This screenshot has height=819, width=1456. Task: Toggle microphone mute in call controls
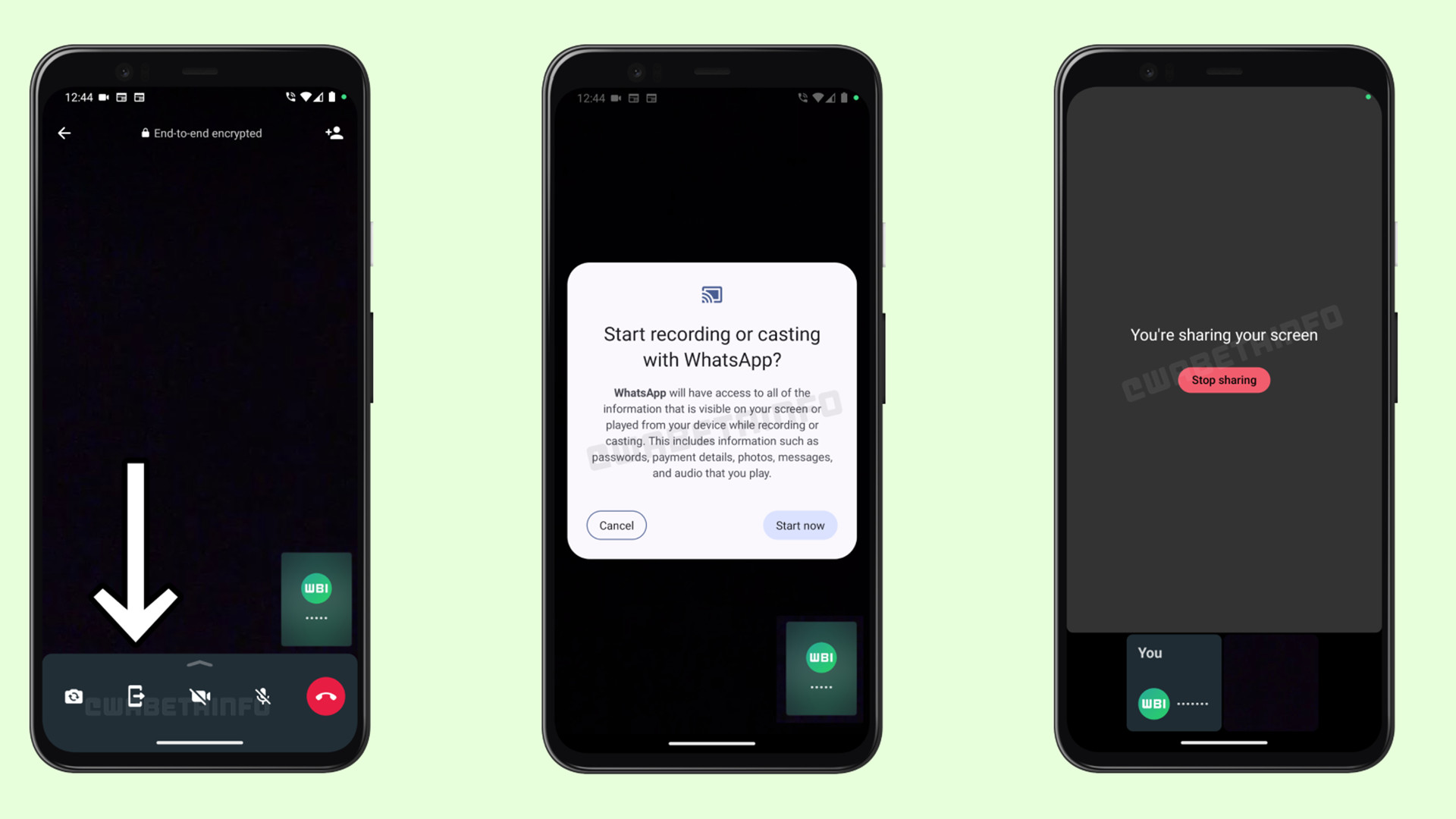[x=262, y=697]
